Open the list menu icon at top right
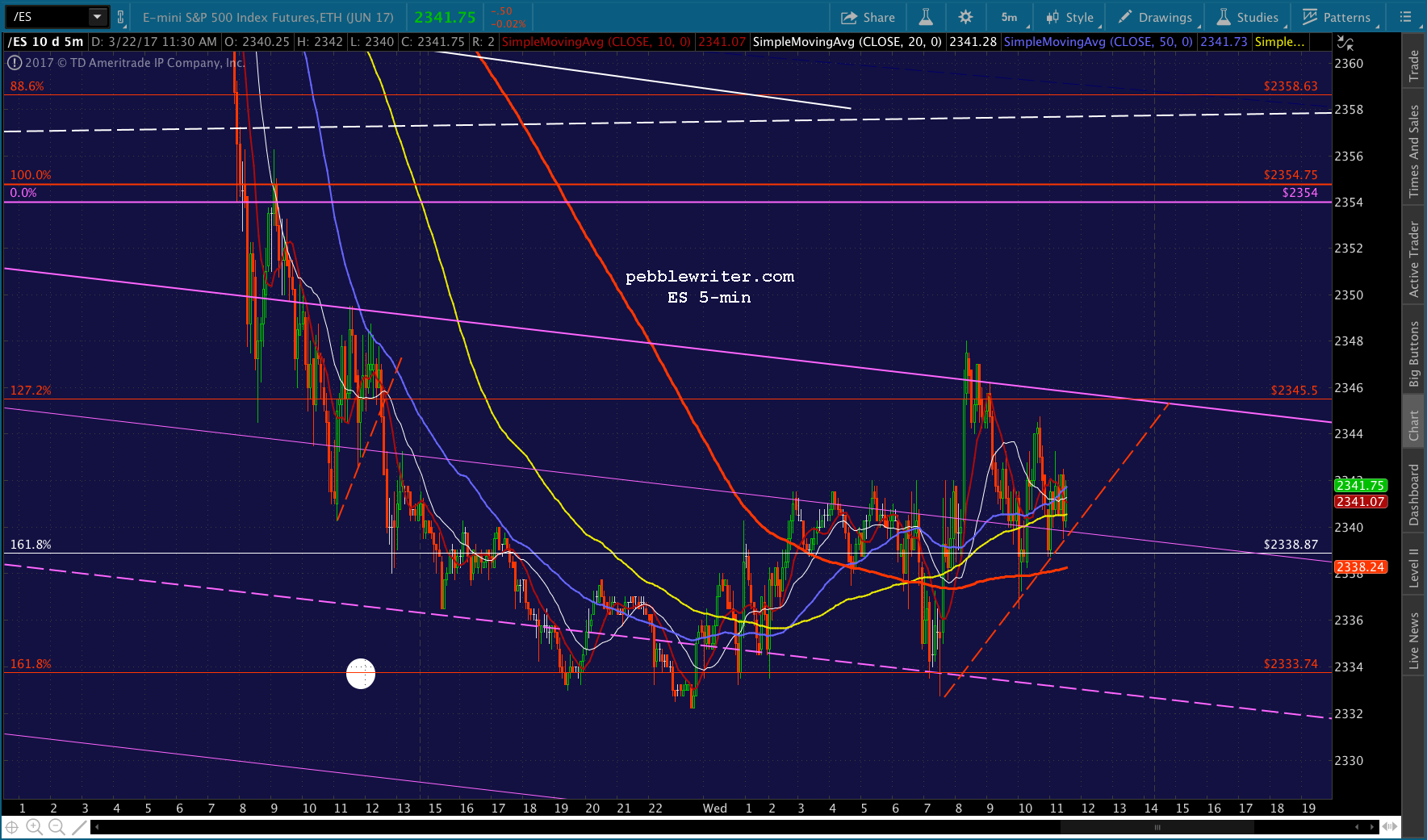Viewport: 1427px width, 840px height. pos(1405,17)
